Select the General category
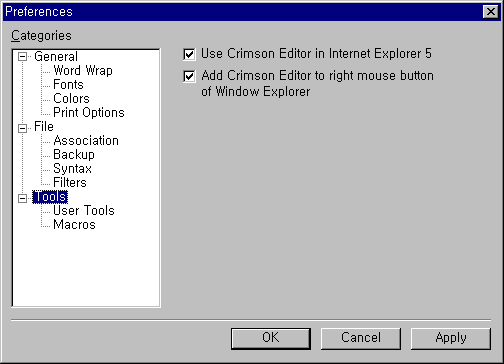The width and height of the screenshot is (504, 364). [x=56, y=57]
